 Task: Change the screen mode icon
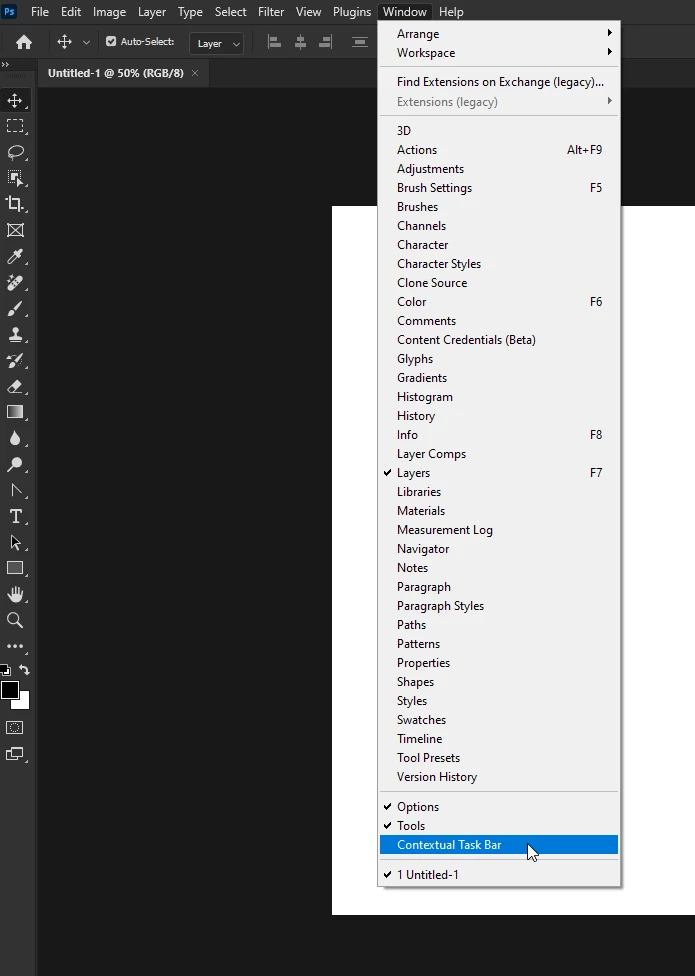[x=15, y=754]
